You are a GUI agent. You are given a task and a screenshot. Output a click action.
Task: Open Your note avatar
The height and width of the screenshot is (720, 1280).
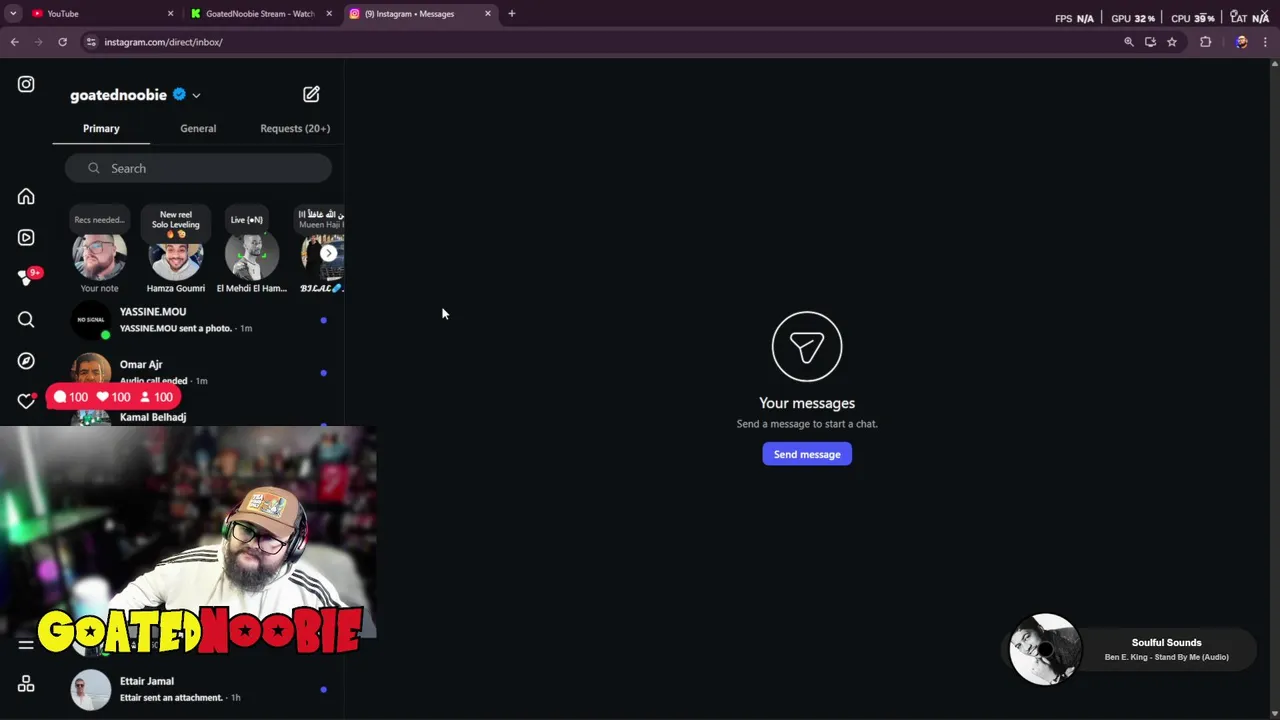point(99,256)
